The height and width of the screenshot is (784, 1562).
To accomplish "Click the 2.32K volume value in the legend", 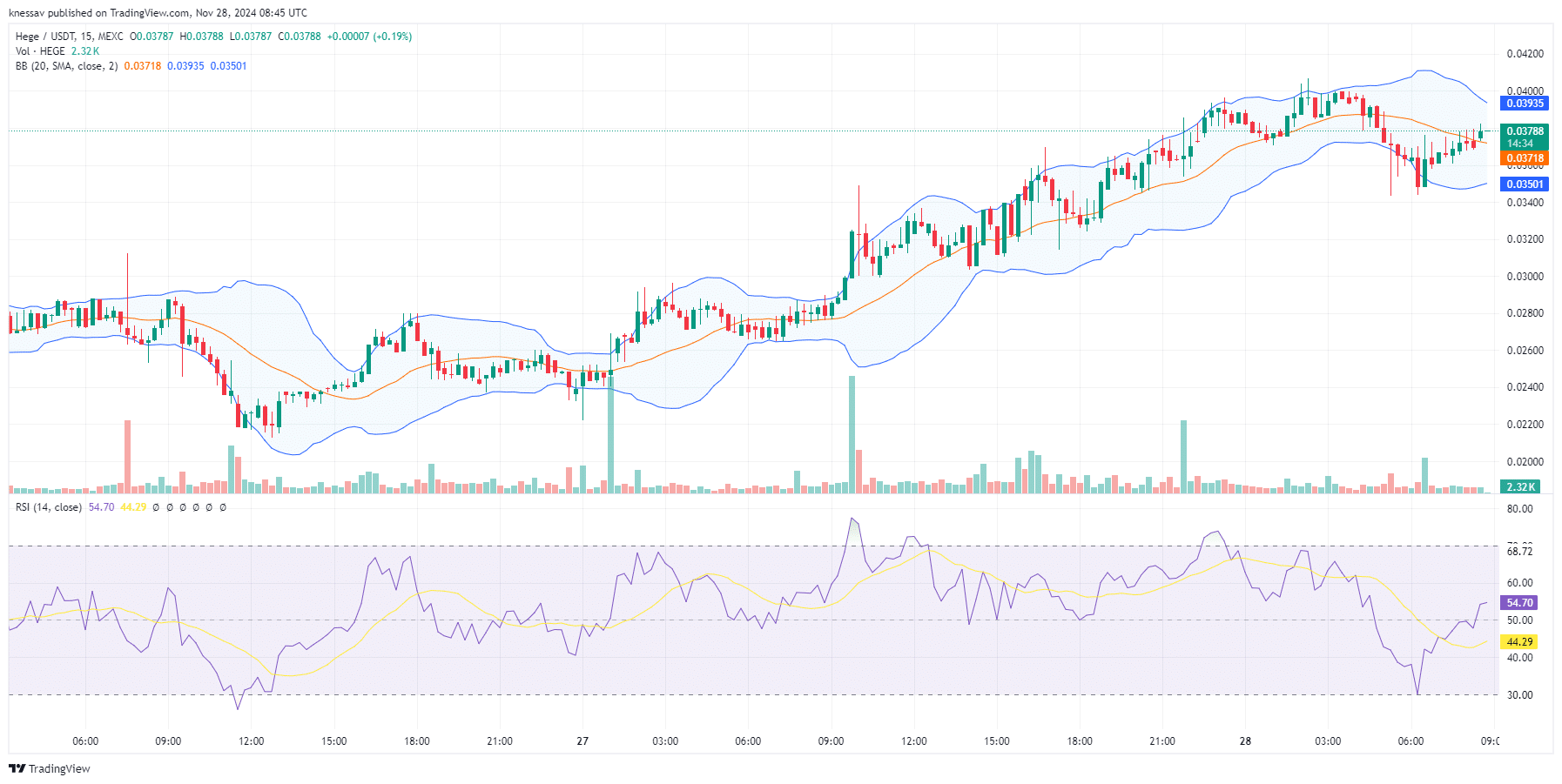I will (85, 51).
